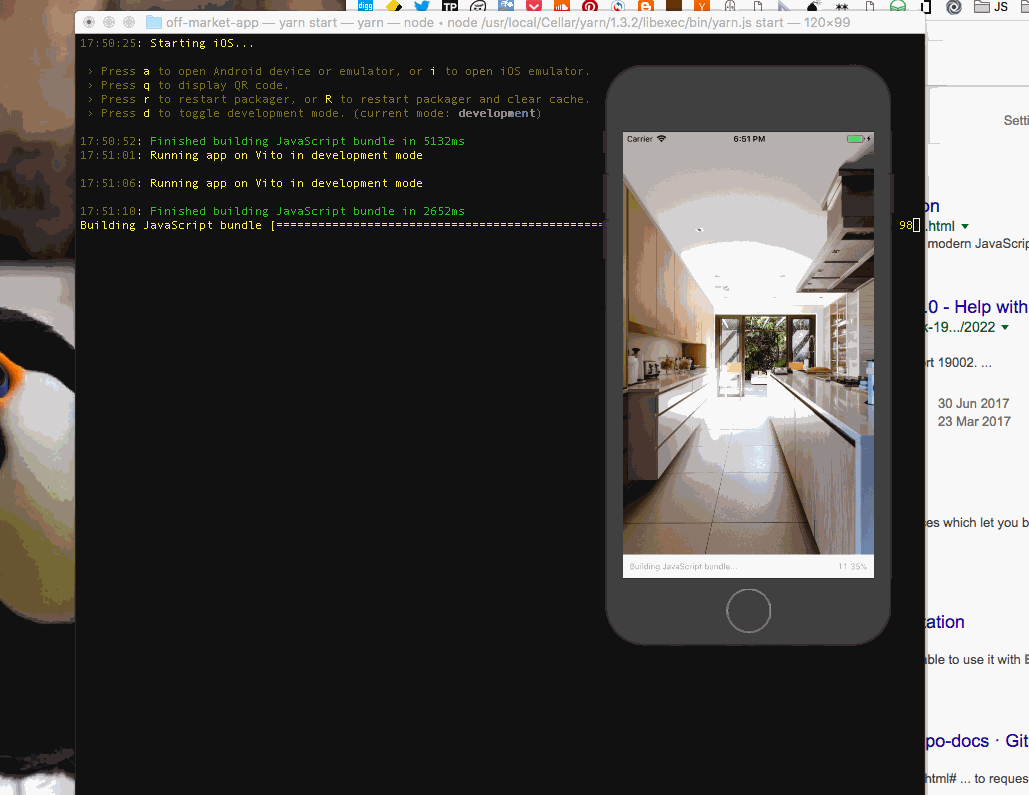Open the grey swirl bookmark icon
This screenshot has width=1029, height=795.
click(954, 7)
